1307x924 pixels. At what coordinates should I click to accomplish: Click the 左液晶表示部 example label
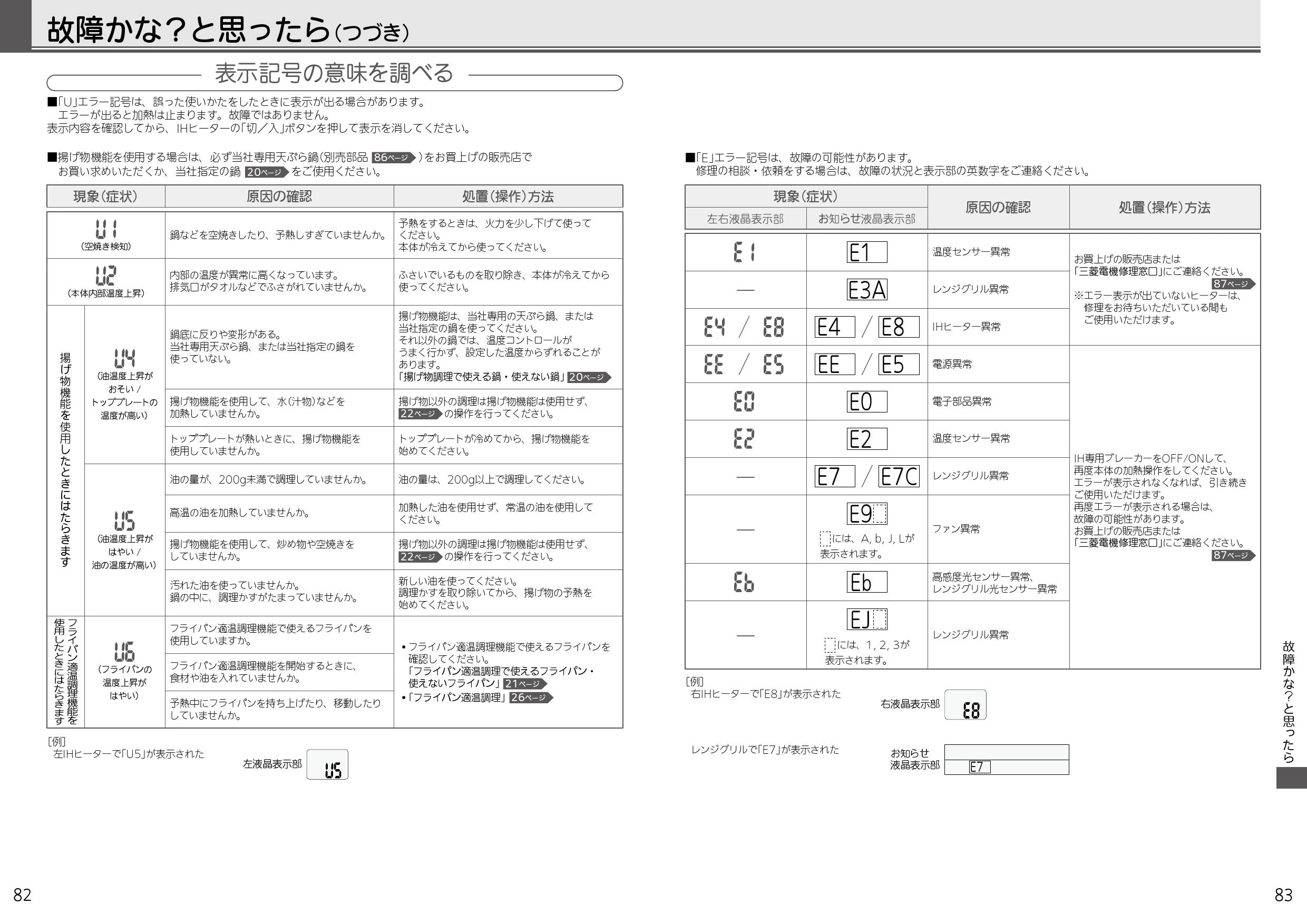click(x=272, y=764)
